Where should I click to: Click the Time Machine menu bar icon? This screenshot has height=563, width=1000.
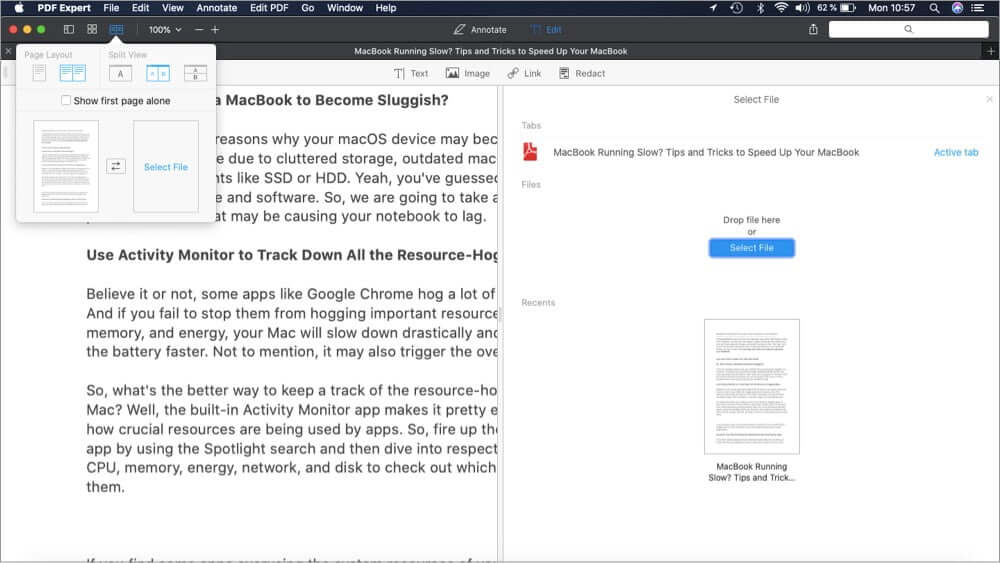click(737, 8)
